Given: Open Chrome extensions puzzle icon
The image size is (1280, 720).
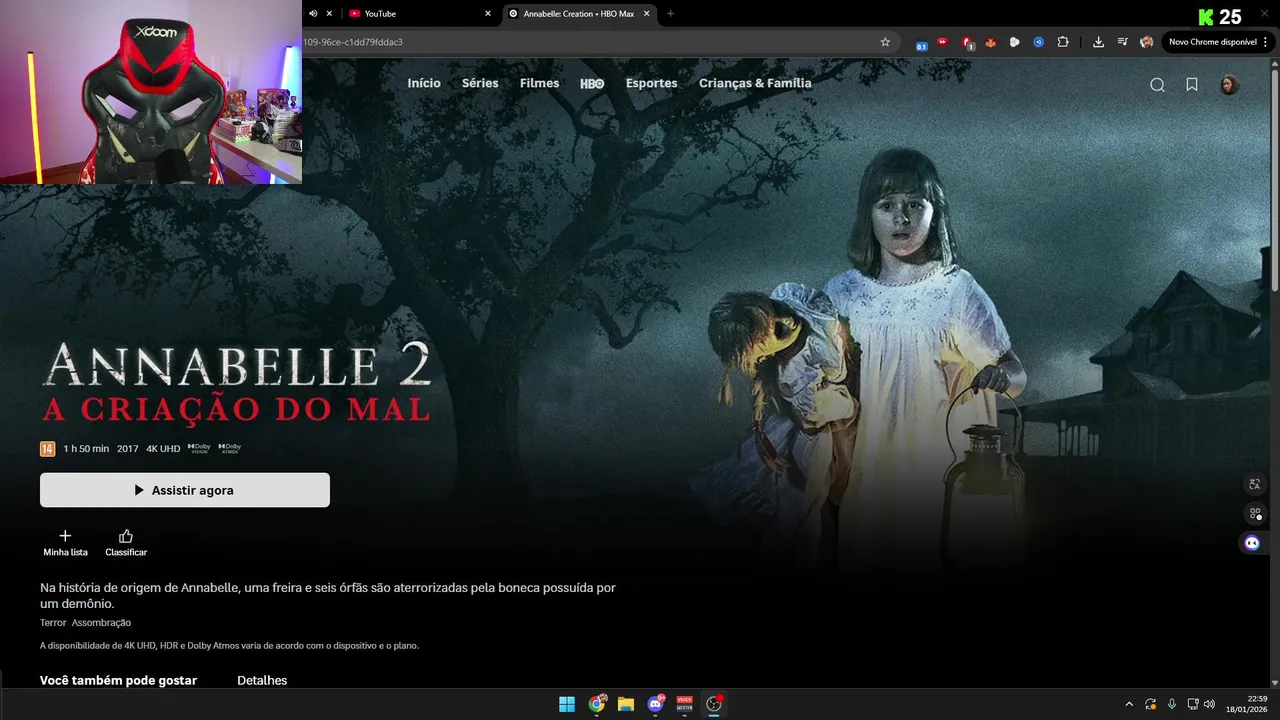Looking at the screenshot, I should click(x=1063, y=42).
